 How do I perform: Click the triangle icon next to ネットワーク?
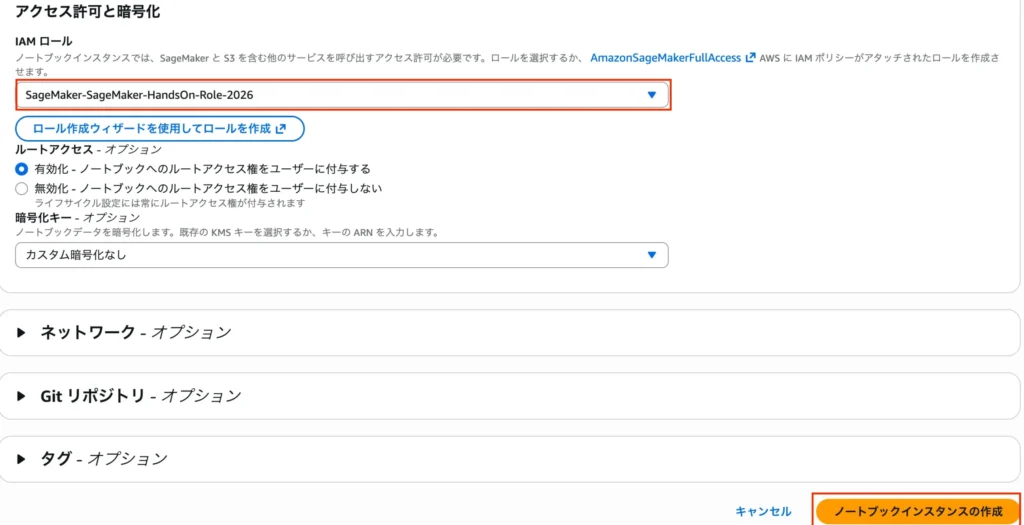(x=22, y=333)
